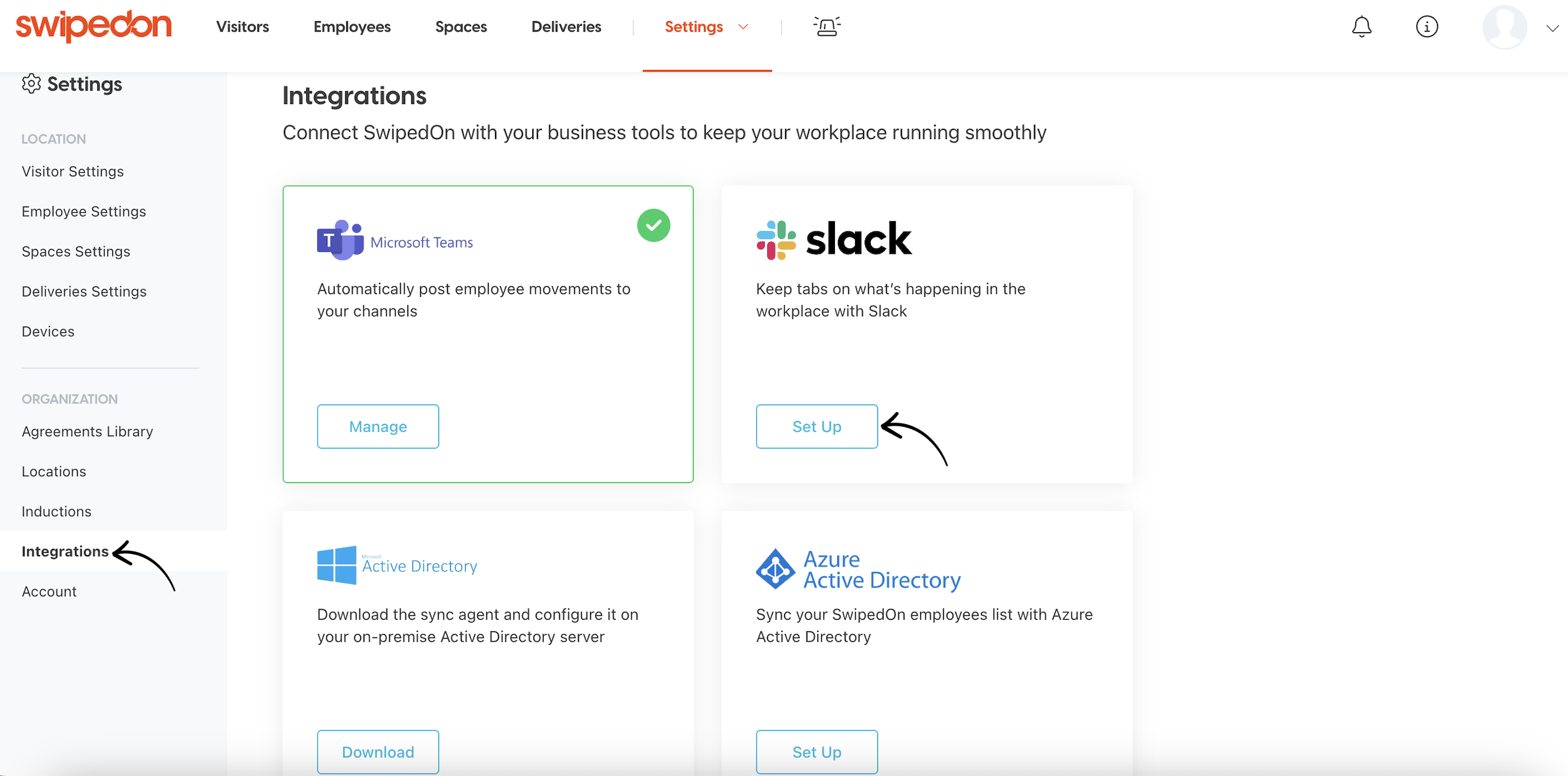Go to the Visitors tab
The width and height of the screenshot is (1568, 776).
pyautogui.click(x=242, y=27)
